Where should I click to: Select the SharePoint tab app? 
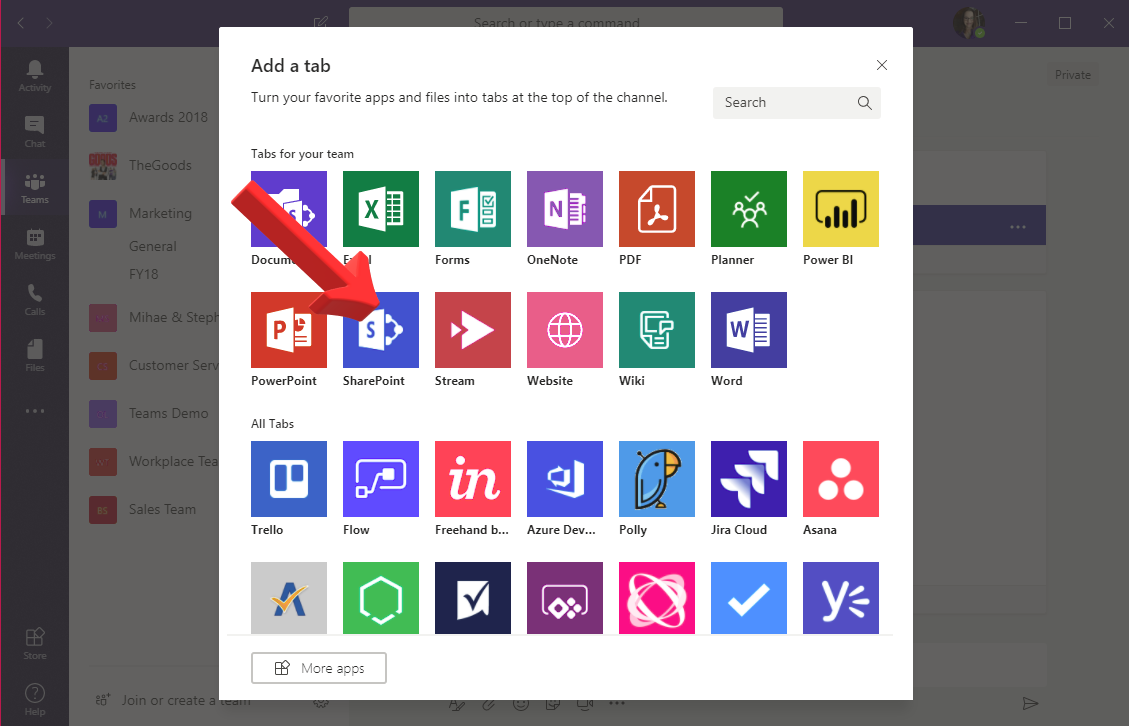point(381,331)
